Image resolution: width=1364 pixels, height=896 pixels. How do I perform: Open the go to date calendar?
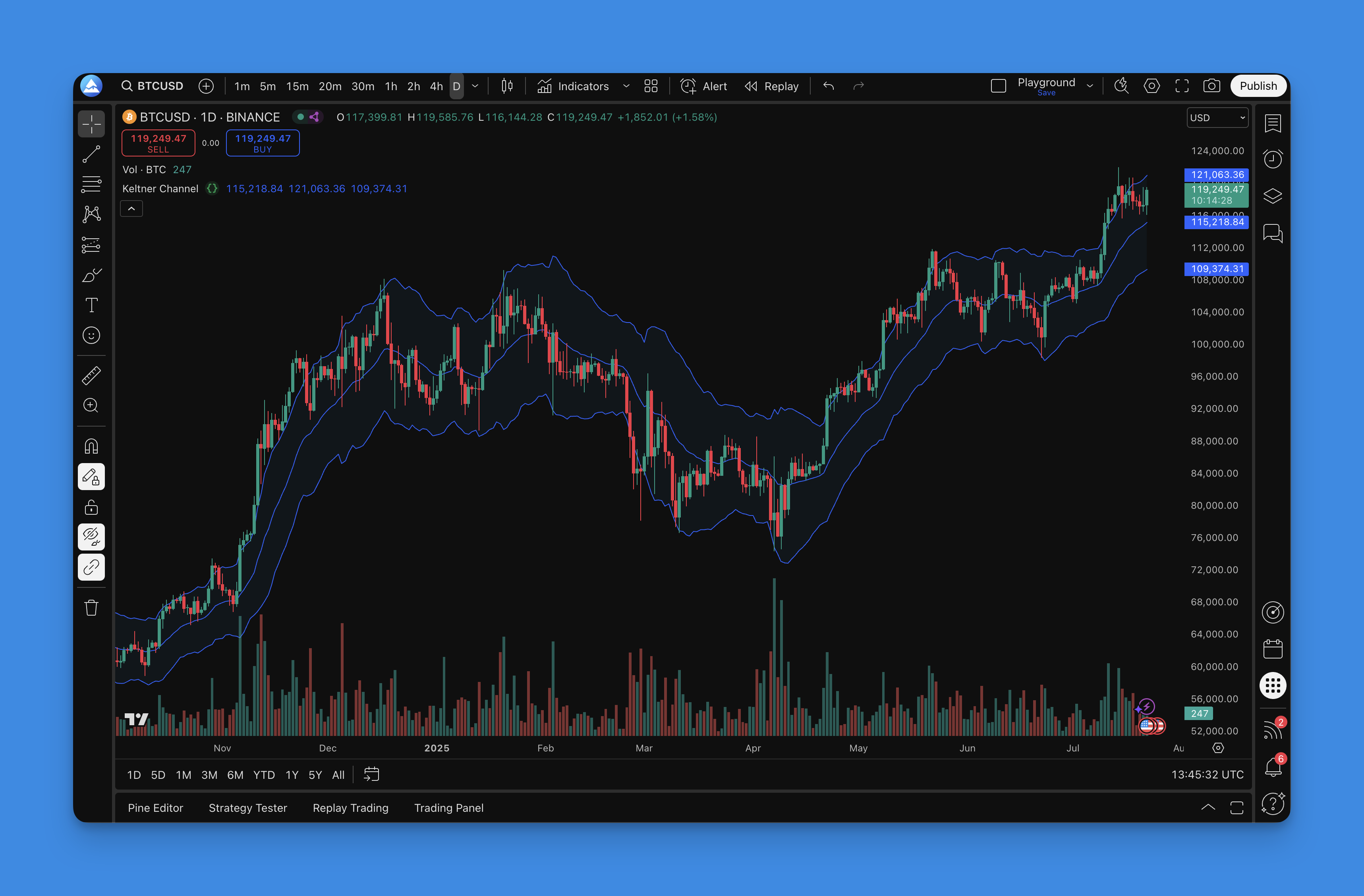point(371,774)
